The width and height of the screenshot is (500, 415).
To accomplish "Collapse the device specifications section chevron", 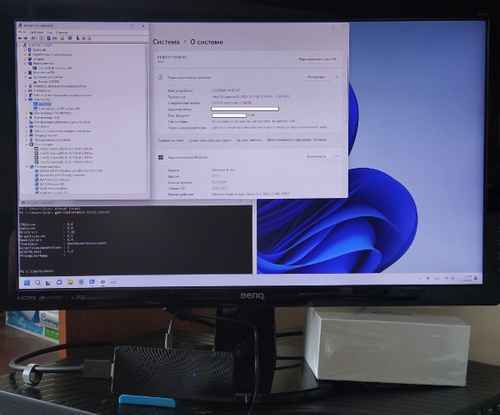I will click(x=337, y=77).
